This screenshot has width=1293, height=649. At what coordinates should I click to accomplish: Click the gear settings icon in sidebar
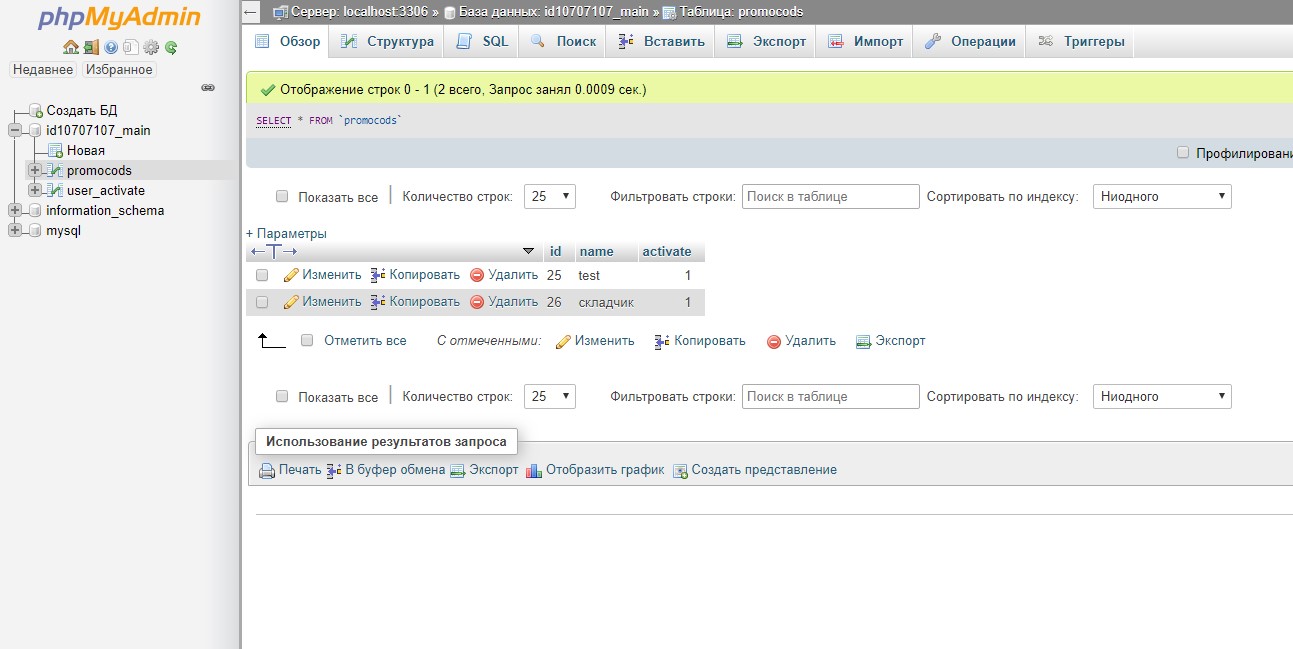151,47
